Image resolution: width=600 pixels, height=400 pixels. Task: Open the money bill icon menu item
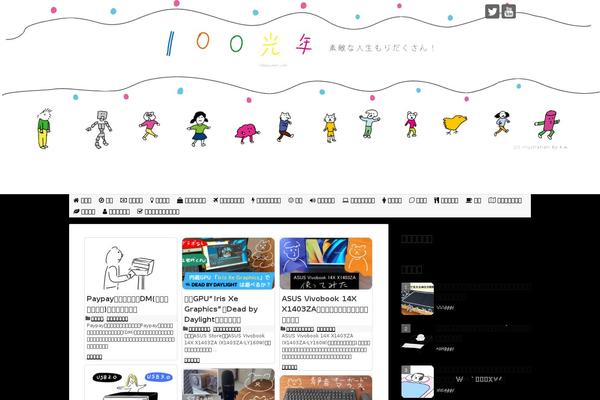tap(131, 200)
